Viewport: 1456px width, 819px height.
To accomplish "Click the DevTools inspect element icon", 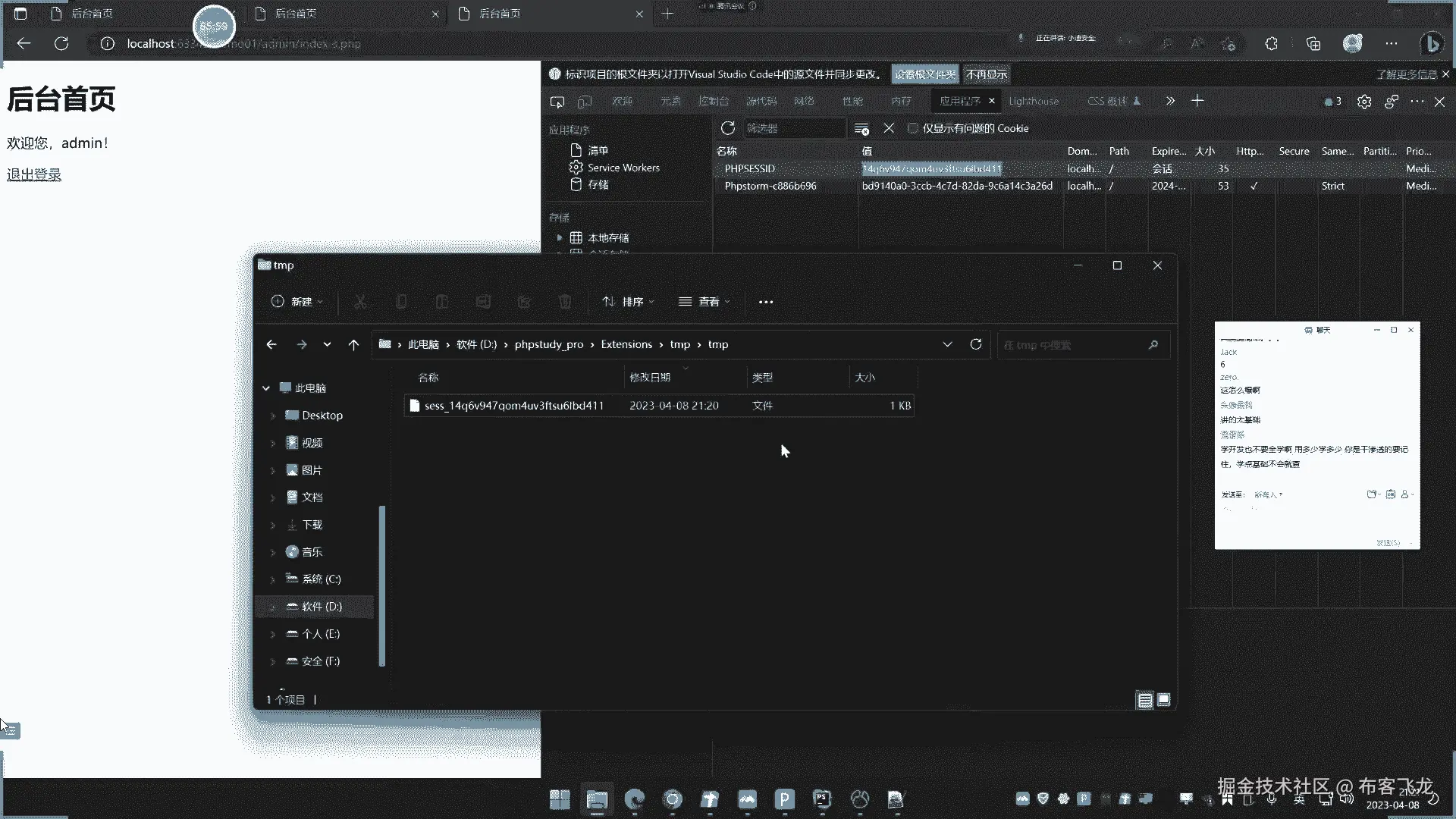I will 557,102.
